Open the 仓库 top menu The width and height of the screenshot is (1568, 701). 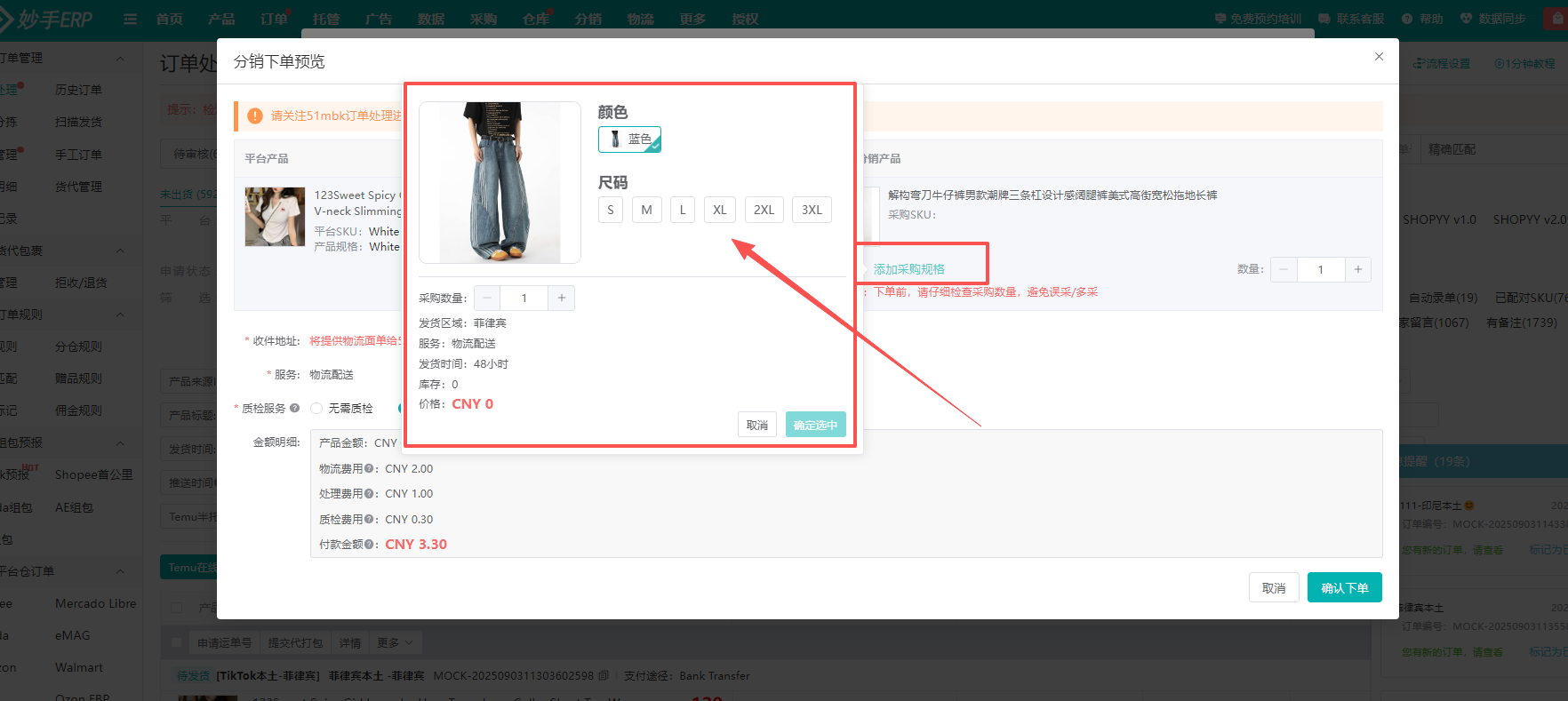(536, 19)
